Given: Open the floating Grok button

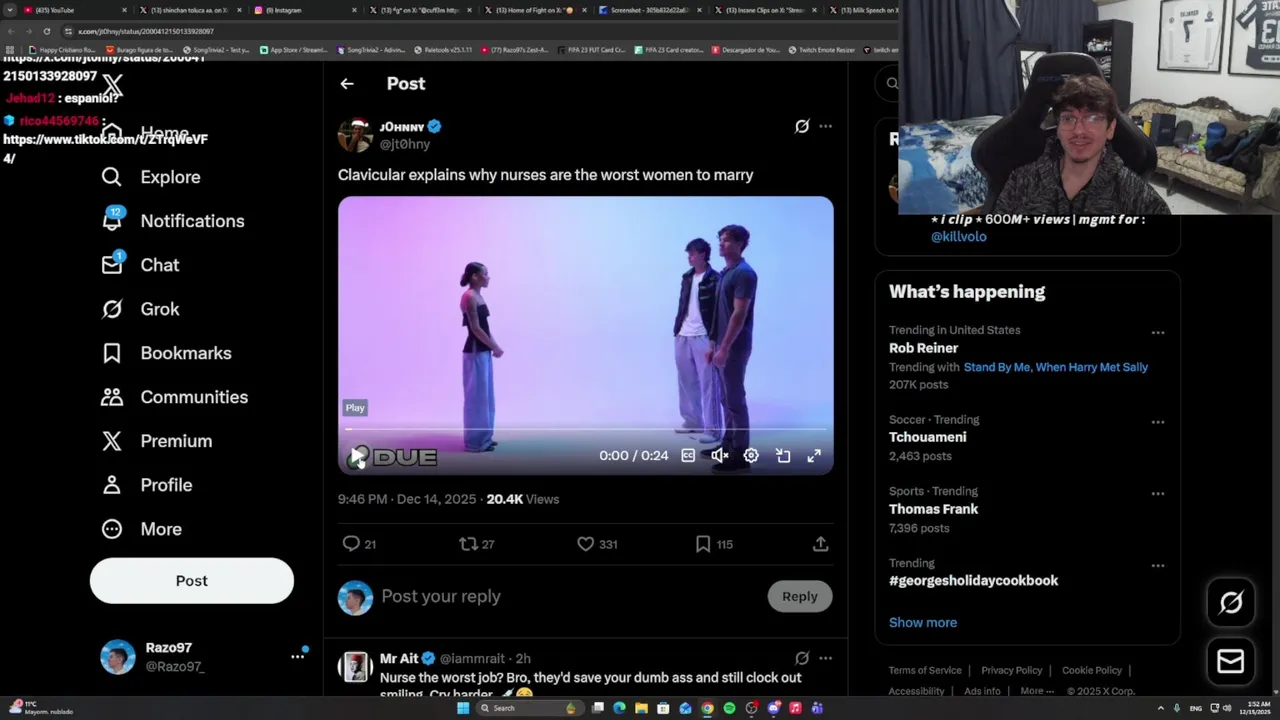Looking at the screenshot, I should (x=1231, y=602).
